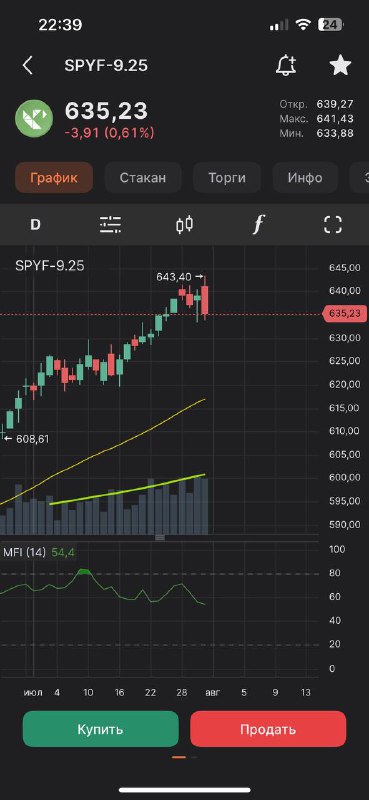Screen dimensions: 369x800
Task: Open the D timeframe selector
Action: (35, 224)
